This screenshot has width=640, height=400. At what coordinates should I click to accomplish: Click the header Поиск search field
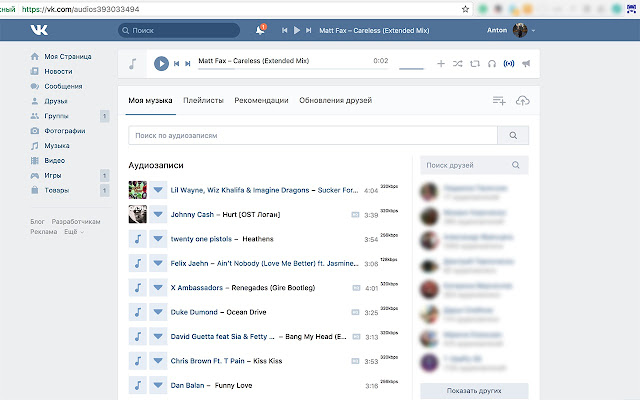pyautogui.click(x=179, y=30)
